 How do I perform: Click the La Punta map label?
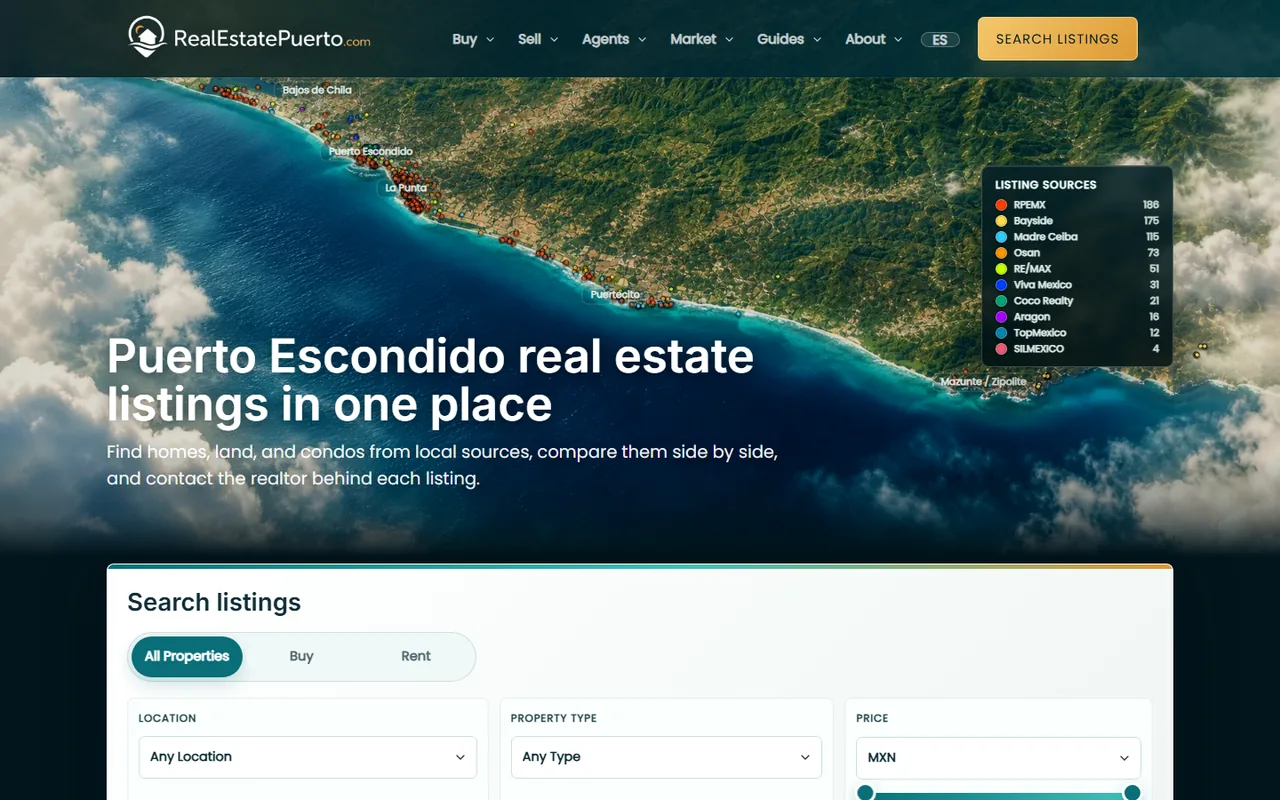406,188
